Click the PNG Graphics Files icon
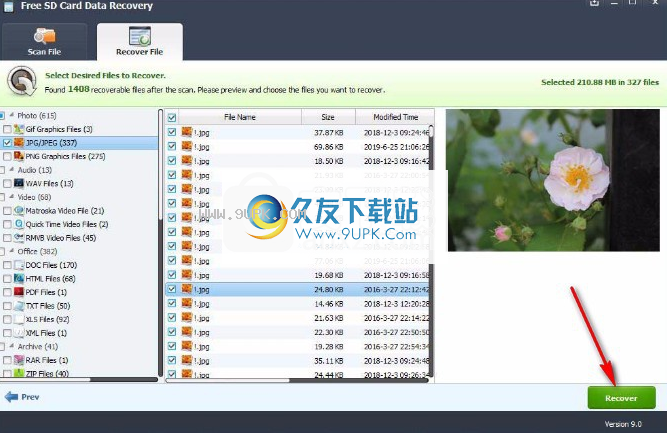The image size is (670, 434). coord(19,156)
